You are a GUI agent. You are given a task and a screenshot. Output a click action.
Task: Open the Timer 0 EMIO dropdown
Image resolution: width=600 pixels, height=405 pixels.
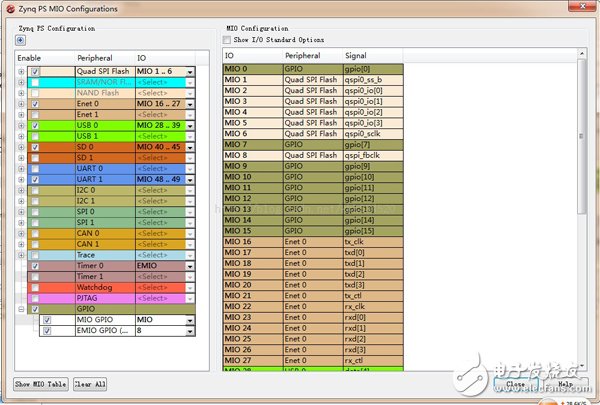190,266
